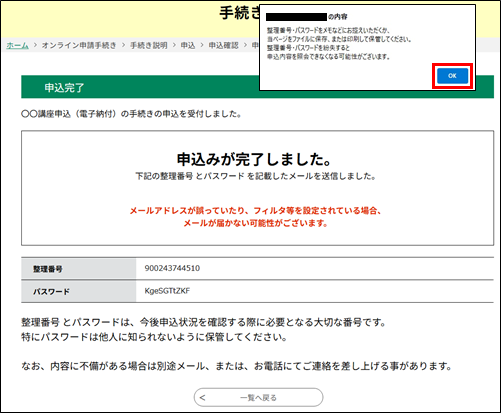The image size is (501, 413).
Task: Click the 一覧へ戻る button
Action: (258, 397)
